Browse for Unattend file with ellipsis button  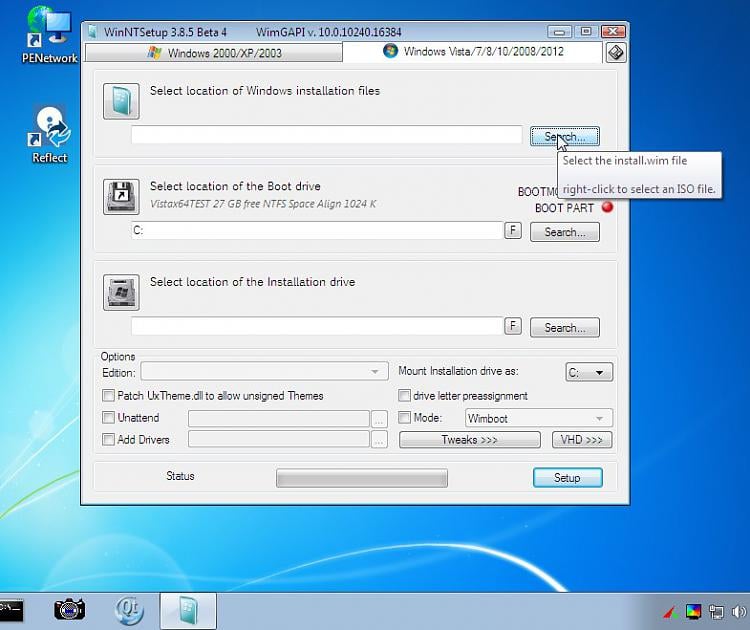tap(379, 419)
